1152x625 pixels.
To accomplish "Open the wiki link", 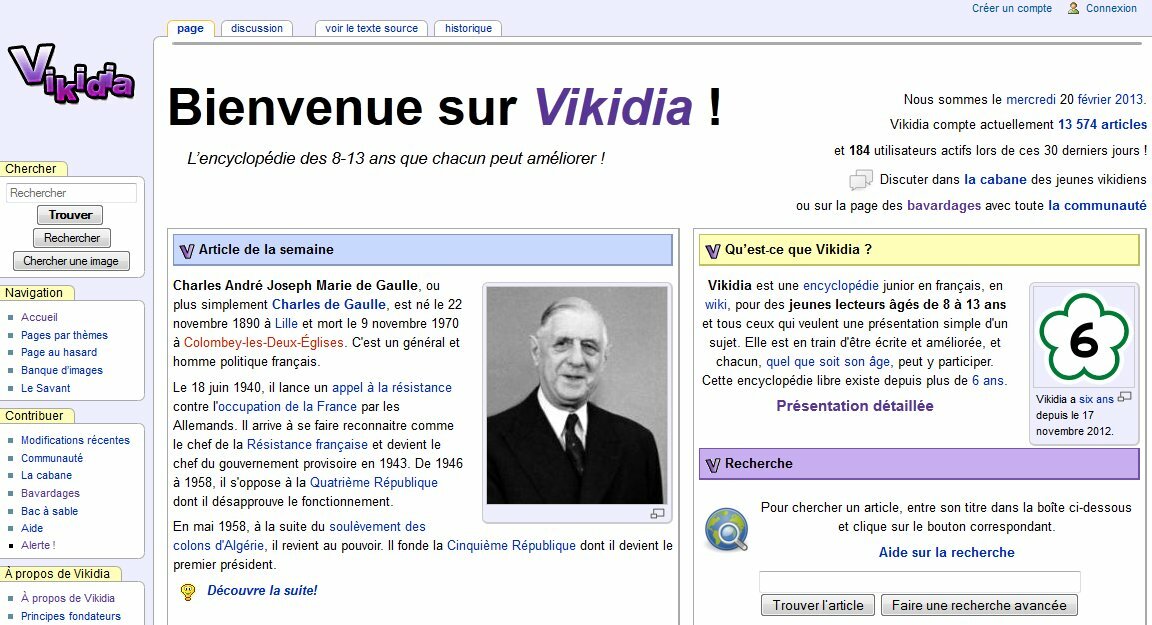I will coord(716,304).
